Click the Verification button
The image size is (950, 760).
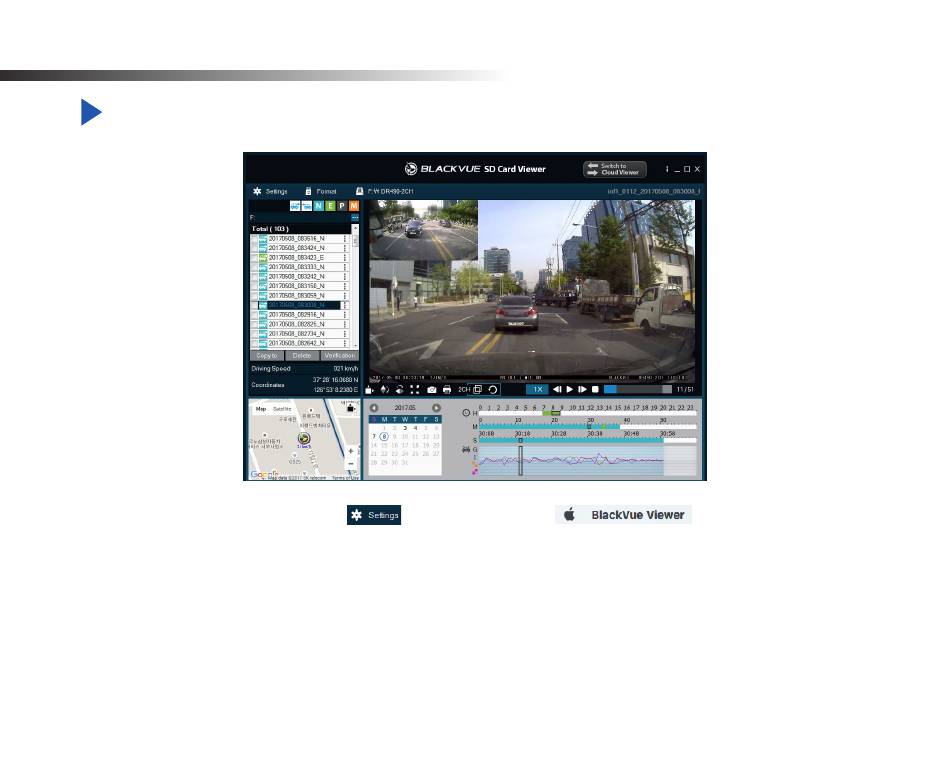[x=340, y=356]
